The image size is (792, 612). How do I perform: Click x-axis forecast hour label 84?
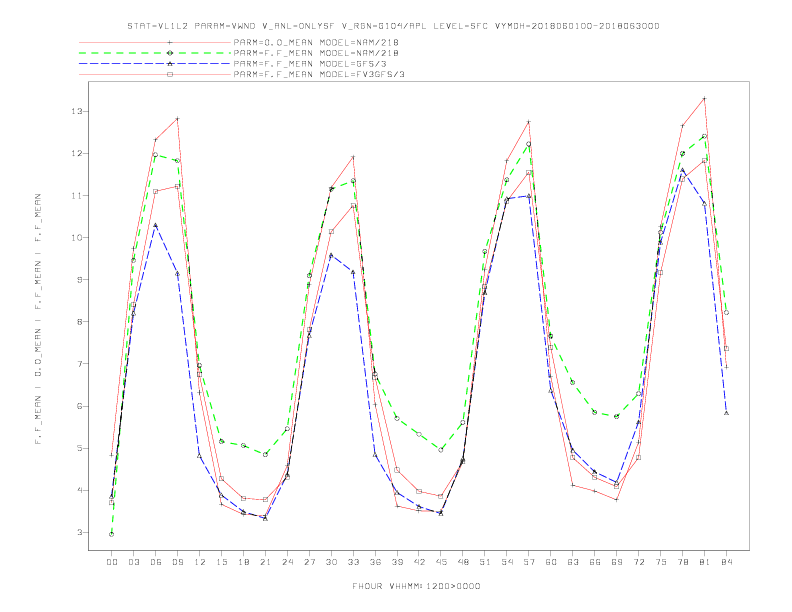(726, 562)
